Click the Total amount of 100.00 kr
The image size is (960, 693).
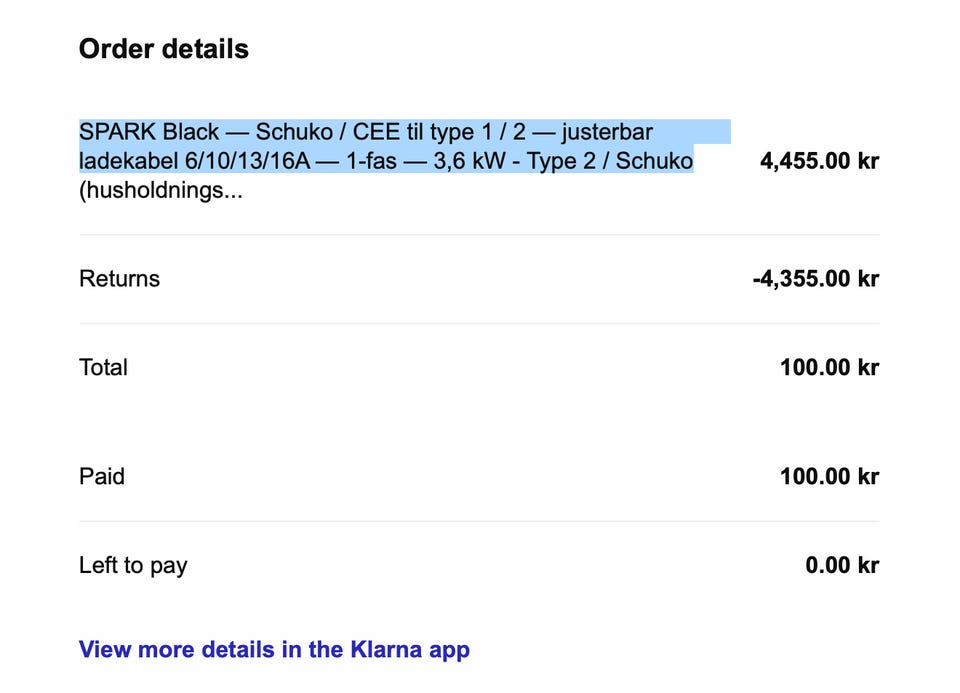(x=829, y=367)
